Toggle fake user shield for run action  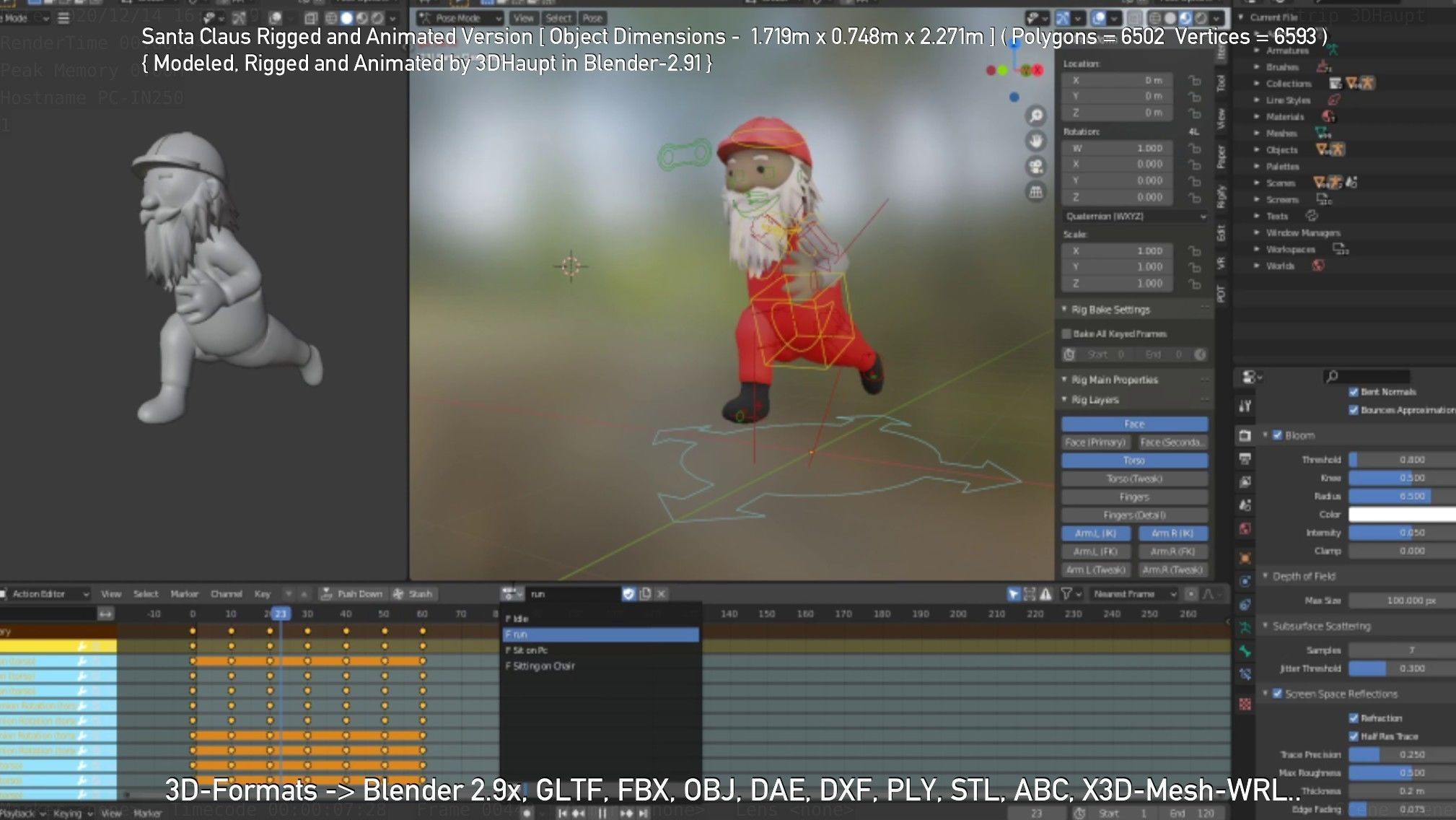[x=628, y=594]
